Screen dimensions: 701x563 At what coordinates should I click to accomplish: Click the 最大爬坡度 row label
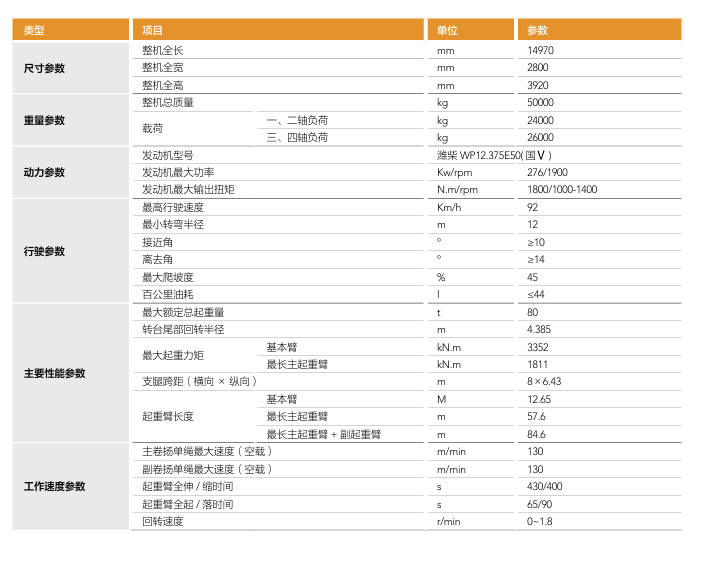point(168,277)
